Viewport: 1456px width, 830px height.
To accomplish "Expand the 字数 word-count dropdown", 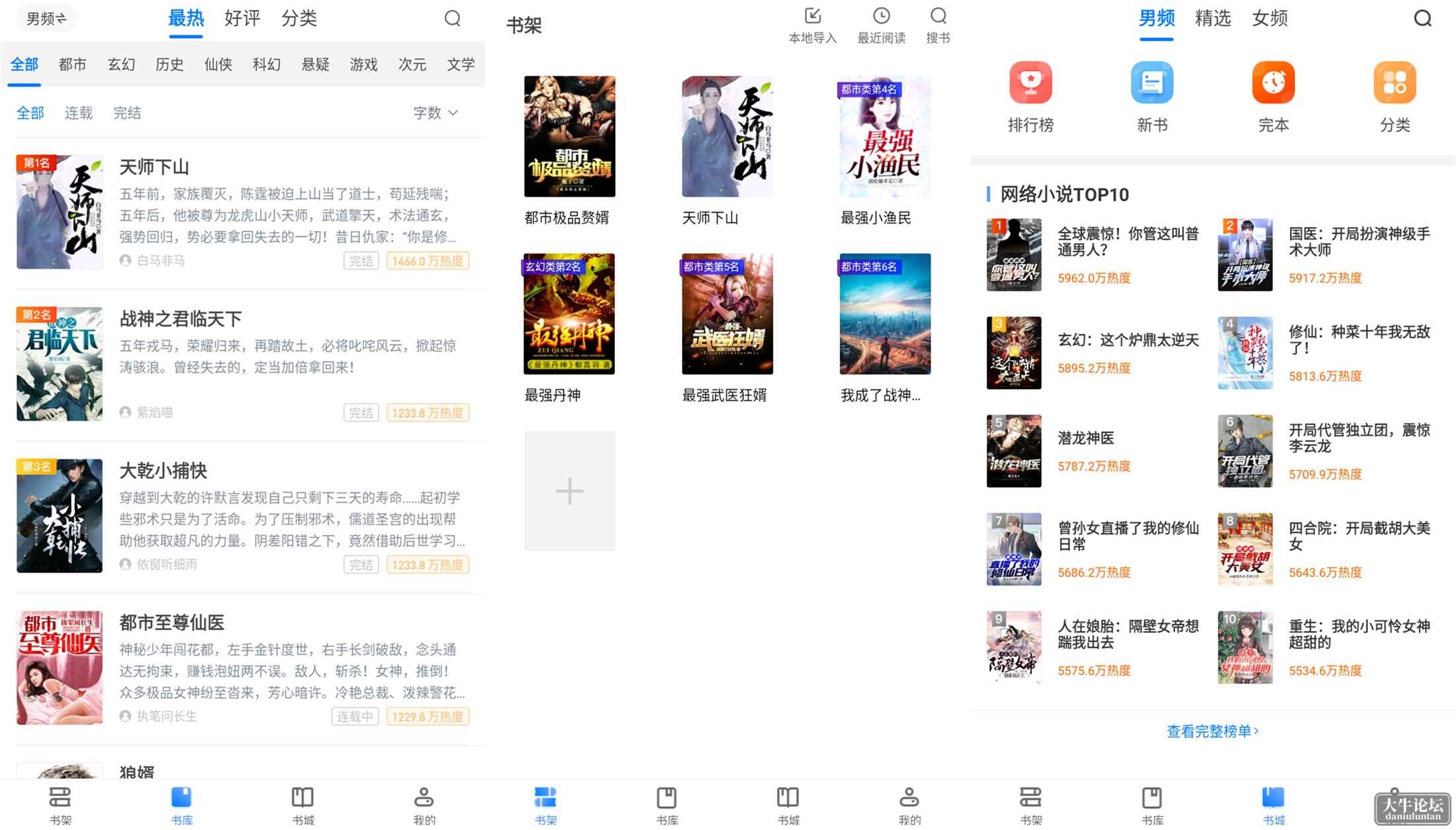I will [x=435, y=113].
